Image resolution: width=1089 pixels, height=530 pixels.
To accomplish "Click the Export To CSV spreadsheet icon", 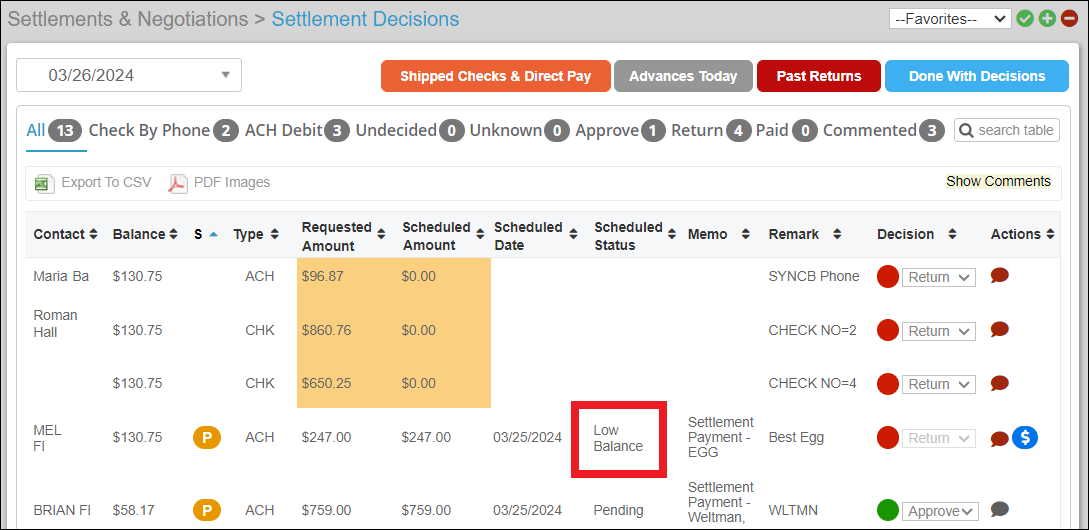I will pos(45,183).
